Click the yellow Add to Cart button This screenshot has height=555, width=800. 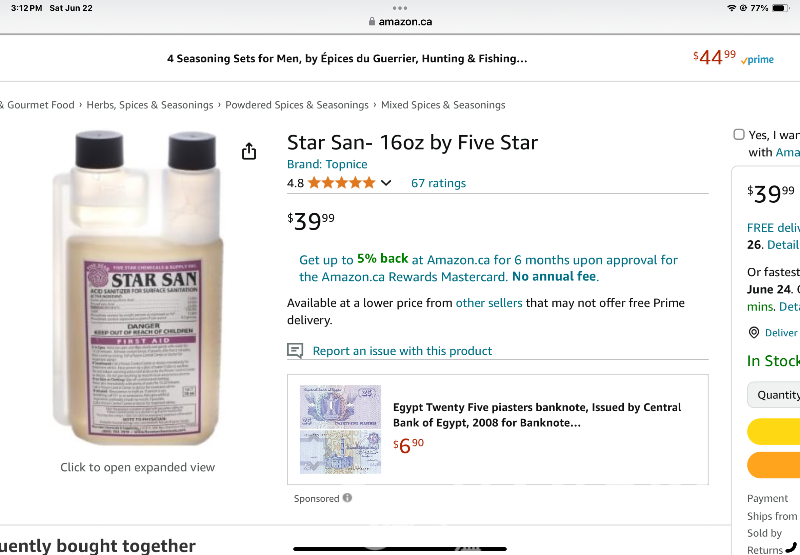click(775, 431)
